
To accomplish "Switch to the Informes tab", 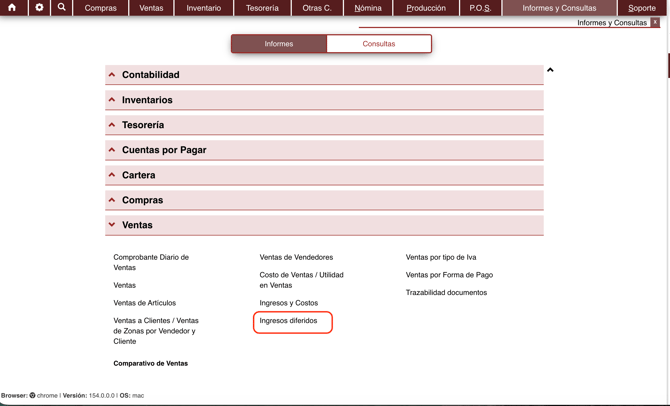I will [279, 44].
